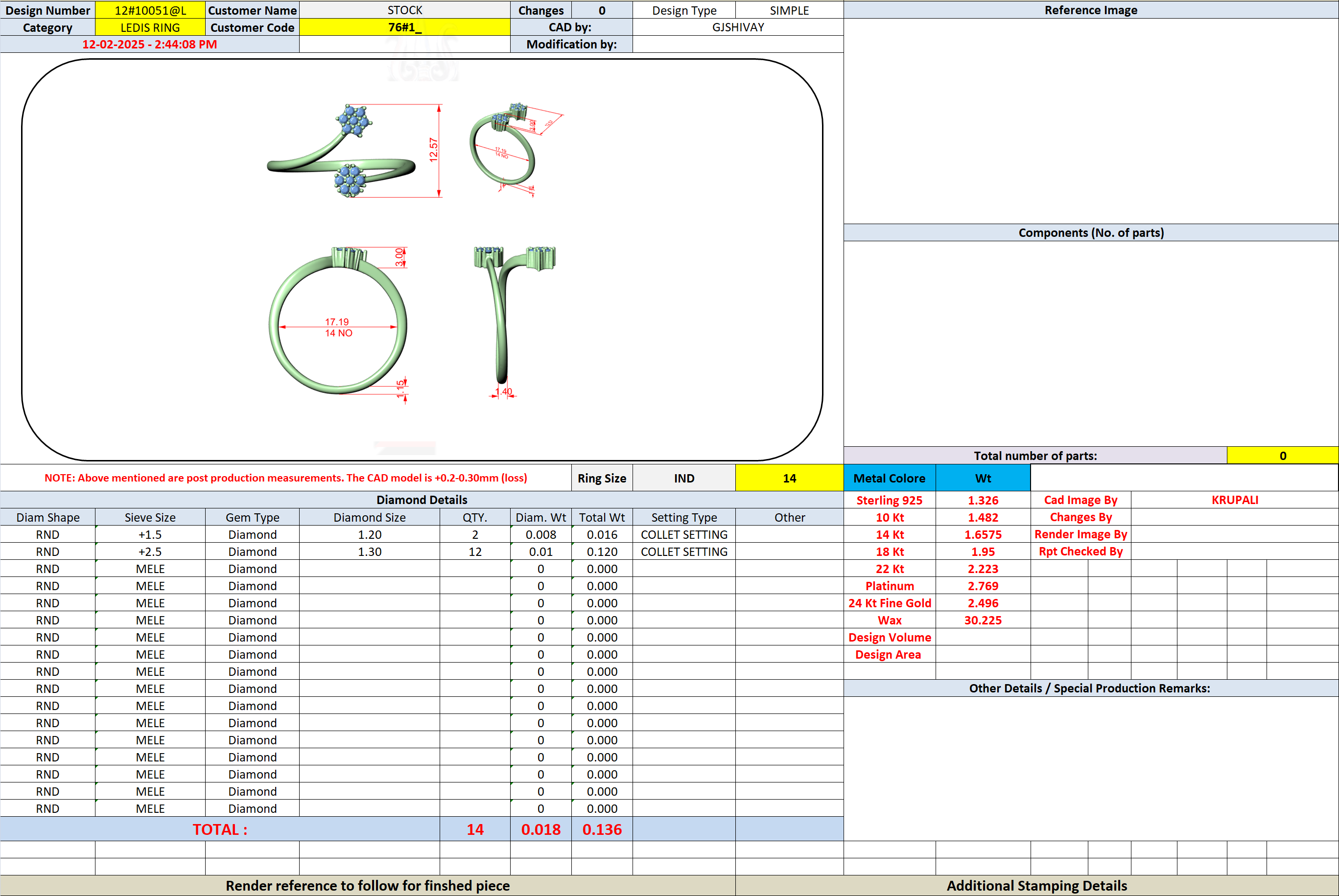Select the +1.5 sieve size cell
This screenshot has height=896, width=1339.
[150, 534]
